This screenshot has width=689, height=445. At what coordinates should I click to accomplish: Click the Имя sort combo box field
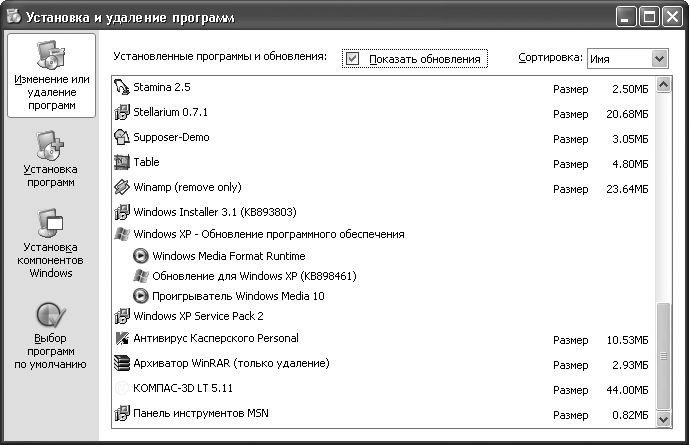[617, 59]
